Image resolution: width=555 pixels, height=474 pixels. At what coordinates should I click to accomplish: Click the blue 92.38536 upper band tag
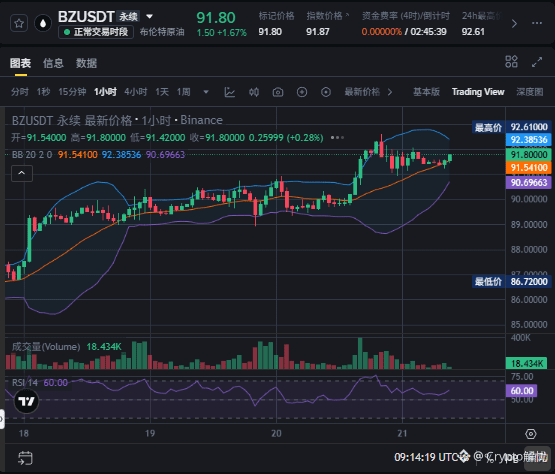pos(528,140)
